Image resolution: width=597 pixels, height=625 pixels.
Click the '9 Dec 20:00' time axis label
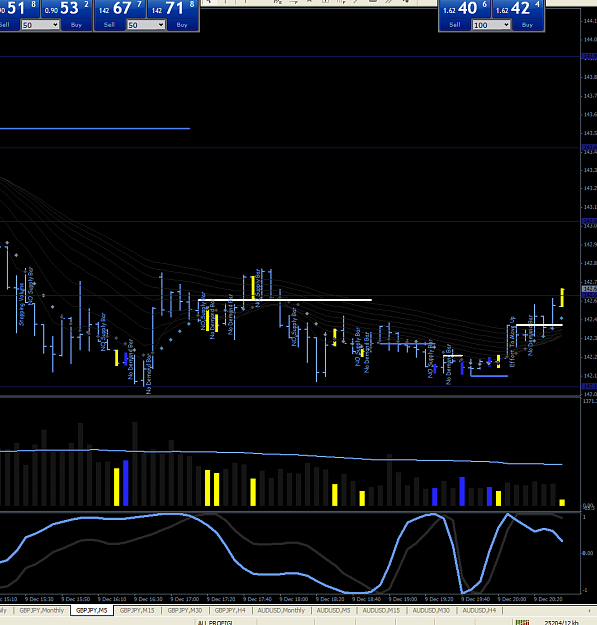coord(512,599)
